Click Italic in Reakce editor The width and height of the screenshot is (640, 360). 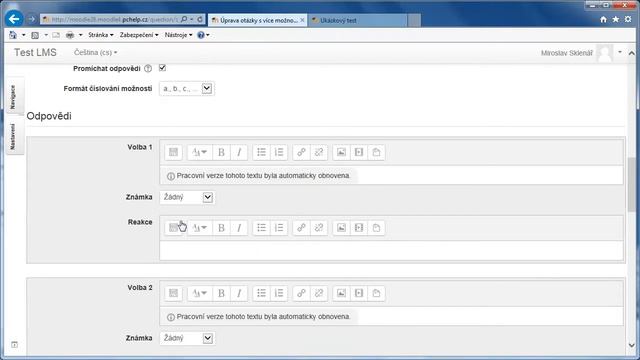tap(239, 227)
